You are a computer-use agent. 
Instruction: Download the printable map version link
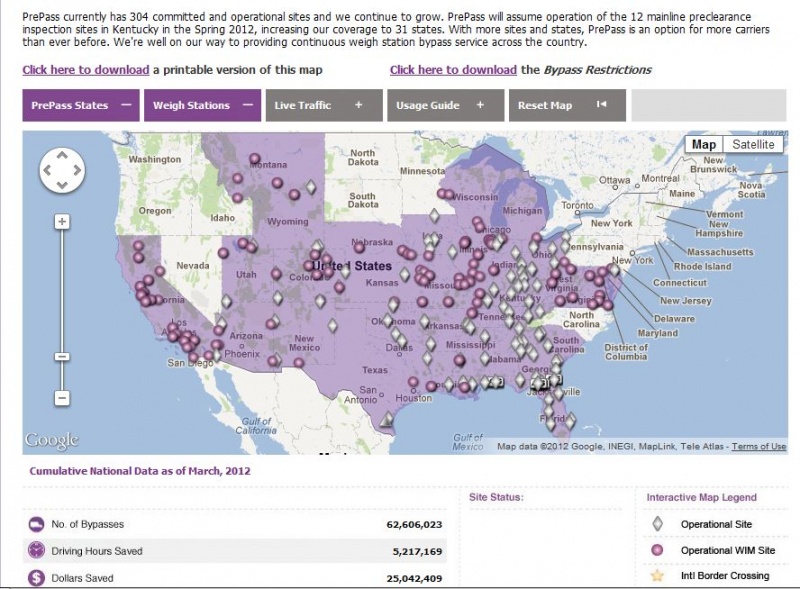(x=86, y=70)
